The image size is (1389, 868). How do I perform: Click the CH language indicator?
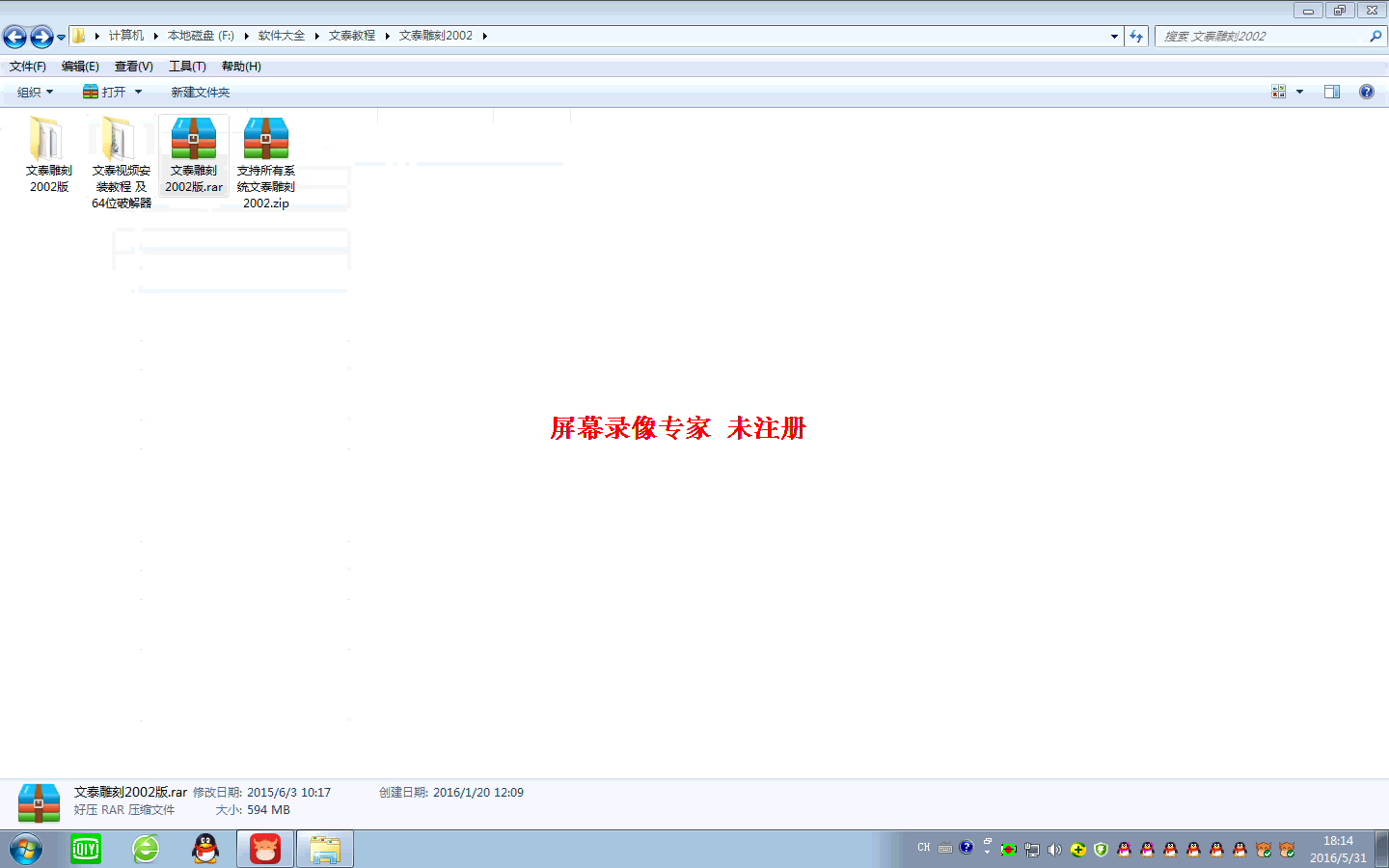click(x=924, y=848)
